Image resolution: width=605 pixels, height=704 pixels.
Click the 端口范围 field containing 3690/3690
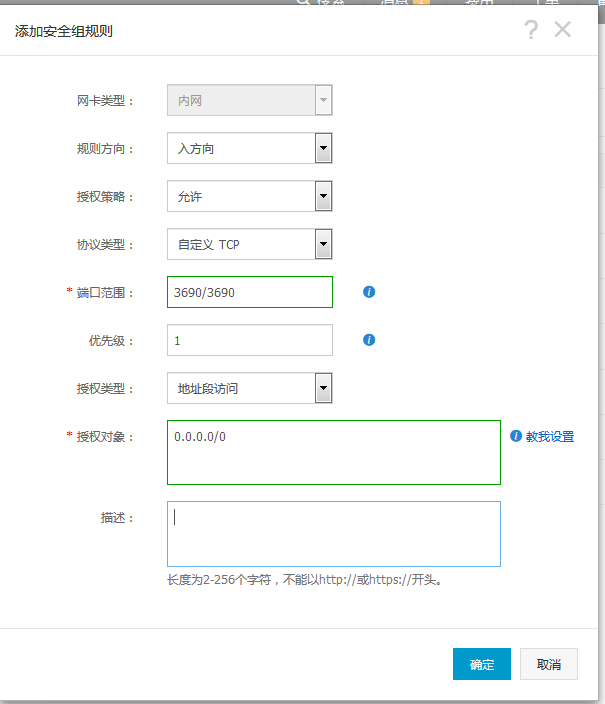pyautogui.click(x=249, y=292)
